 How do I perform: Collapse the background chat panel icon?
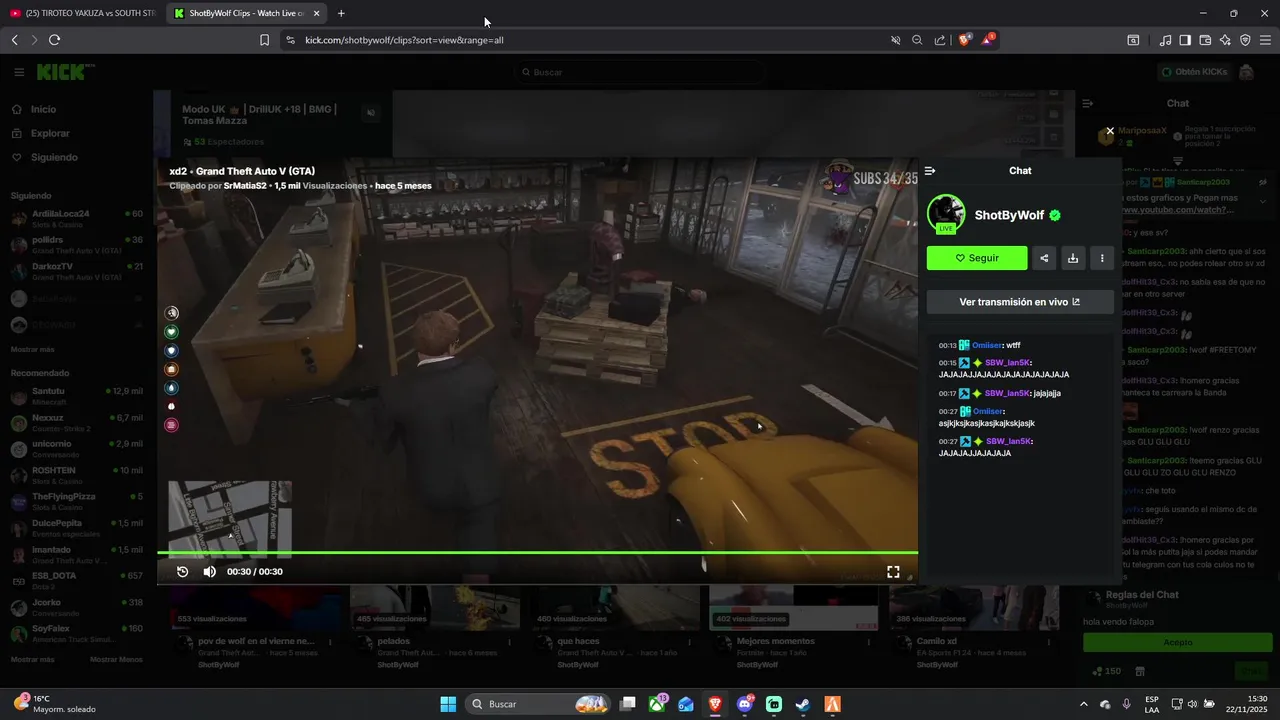point(1088,103)
